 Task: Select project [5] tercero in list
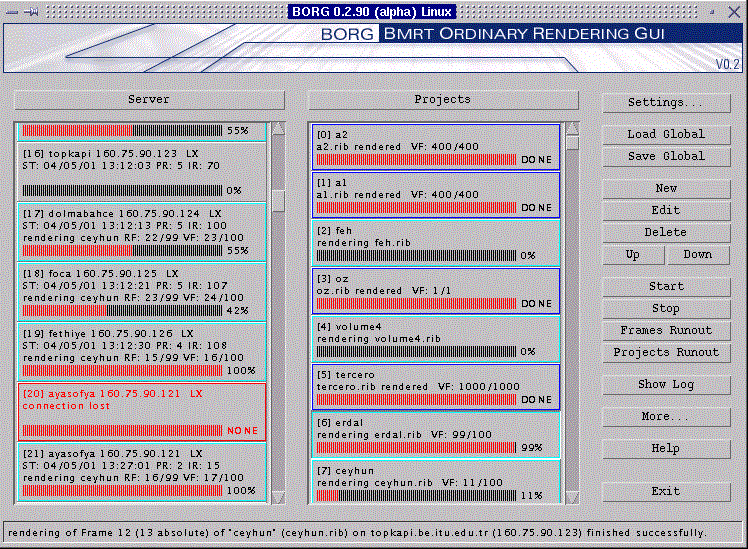coord(435,386)
